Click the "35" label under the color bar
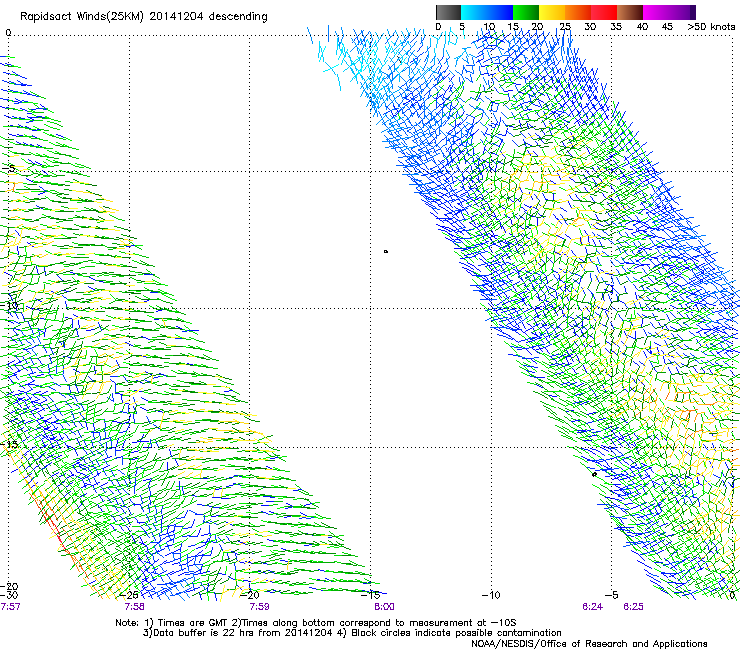Screen dimensions: 740x650 point(616,27)
